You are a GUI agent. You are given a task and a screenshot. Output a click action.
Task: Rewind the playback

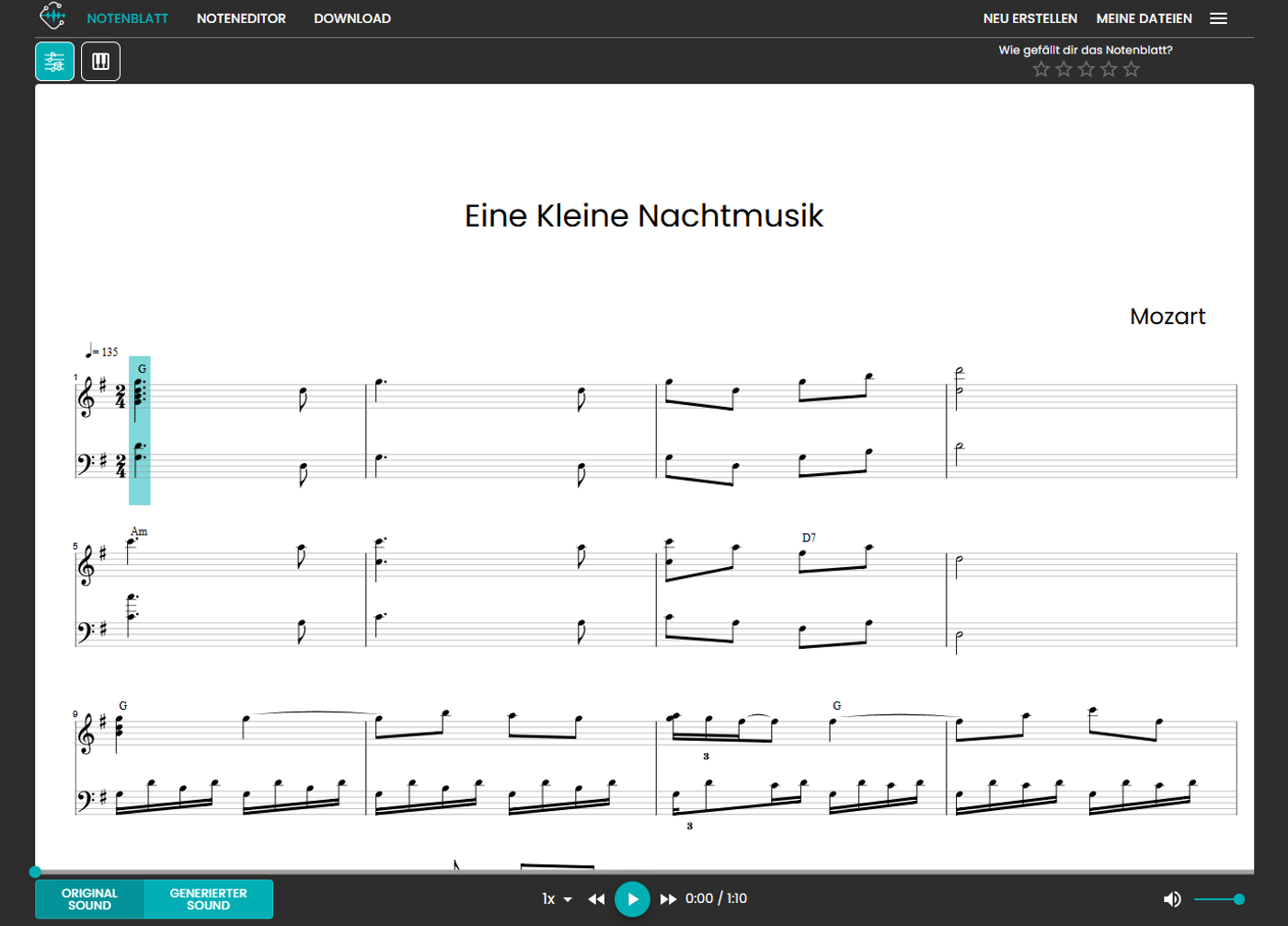point(596,899)
